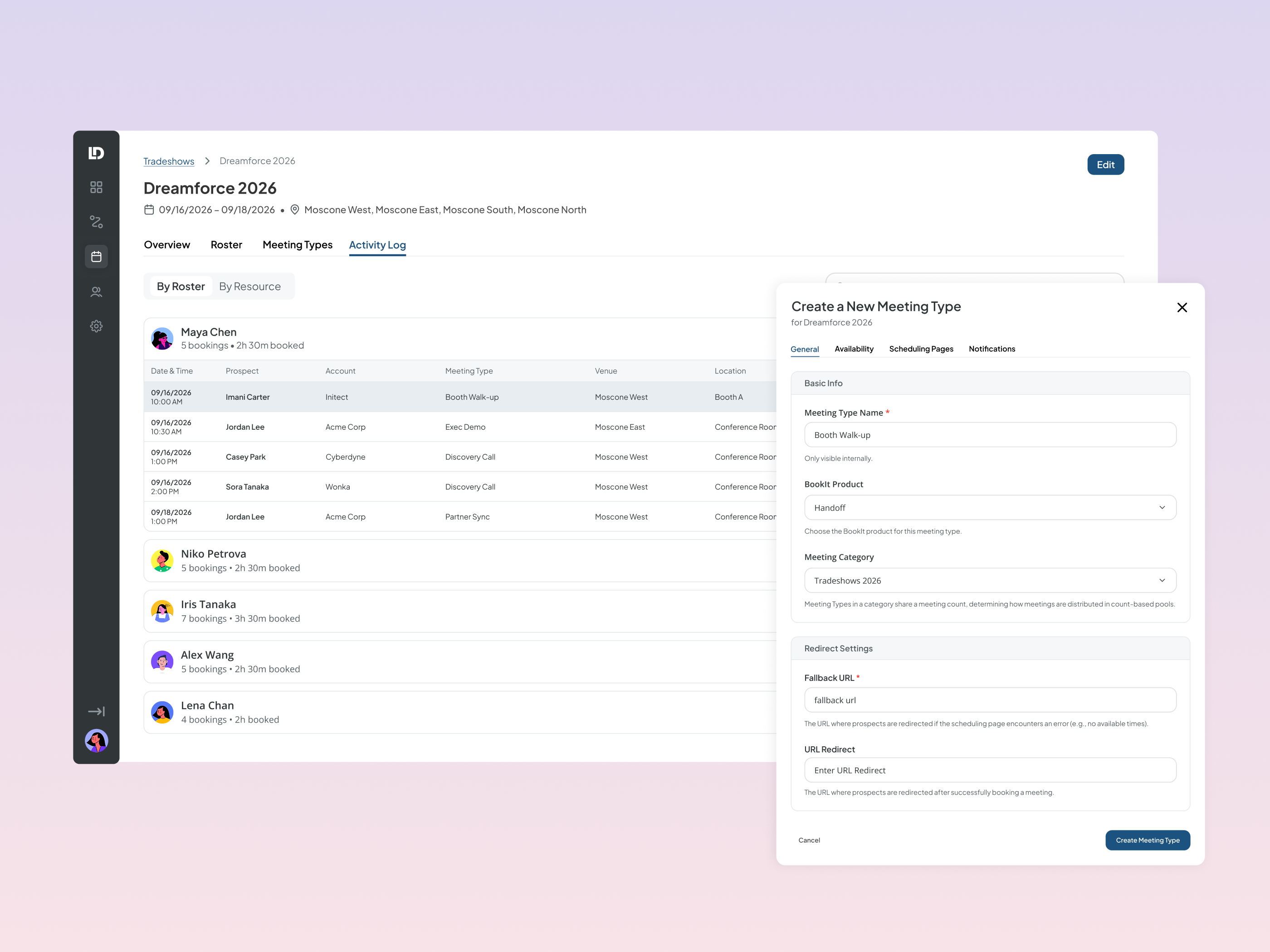The width and height of the screenshot is (1270, 952).
Task: Expand Alex Wang's bookings
Action: [x=460, y=661]
